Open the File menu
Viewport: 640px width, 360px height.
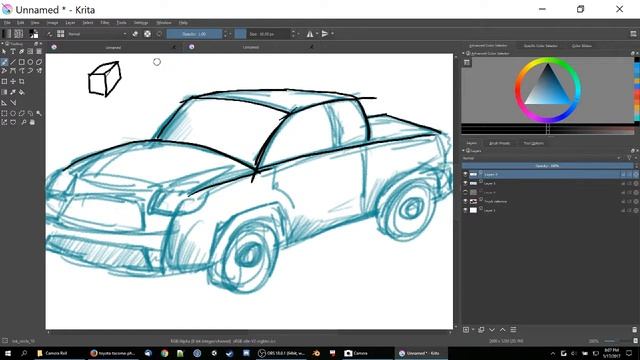[7, 23]
